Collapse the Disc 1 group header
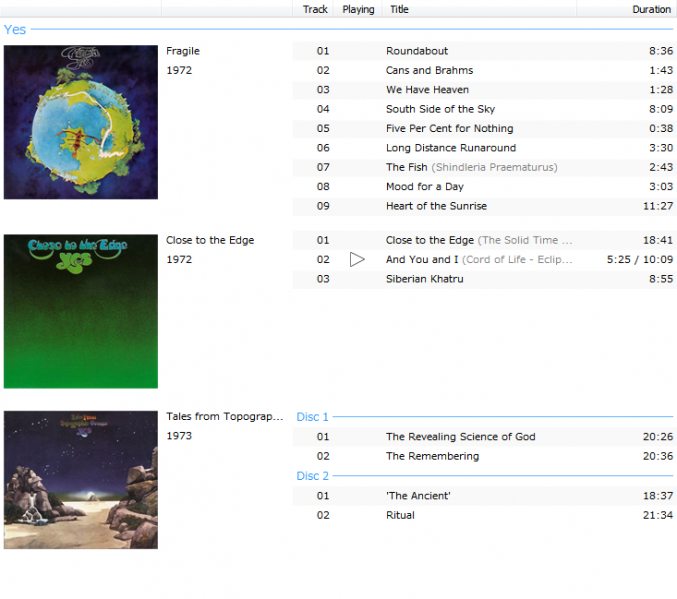The width and height of the screenshot is (677, 599). [x=313, y=417]
